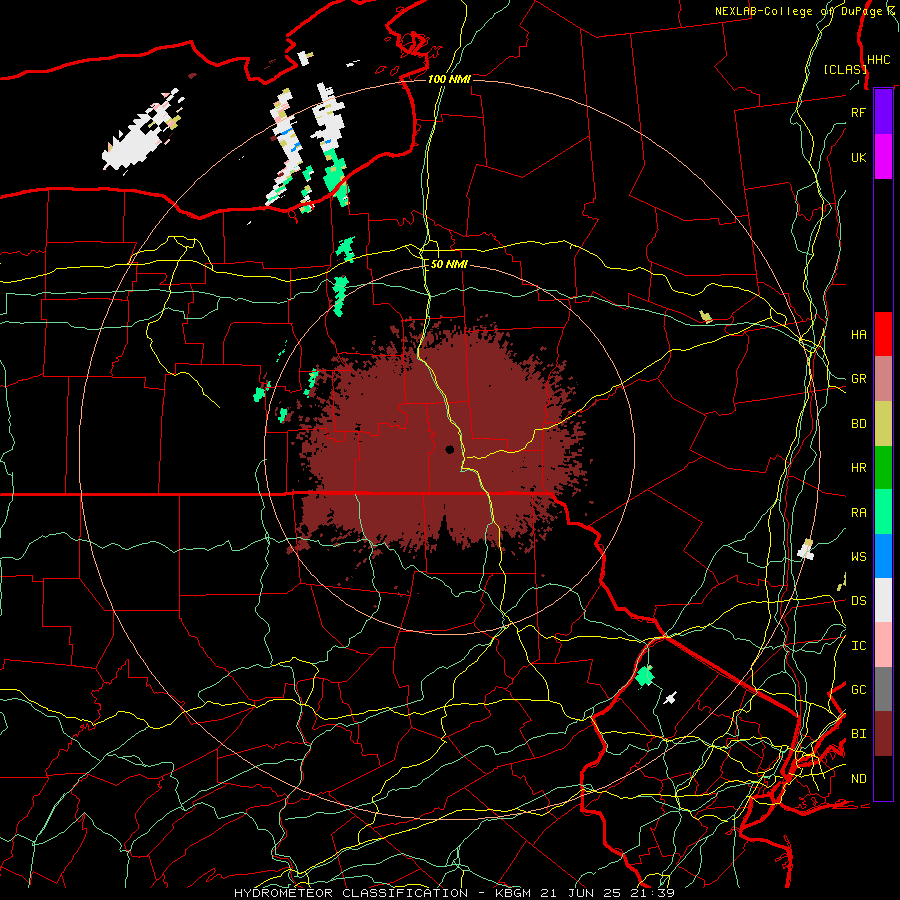Click the GR legend label
Viewport: 900px width, 900px height.
(x=858, y=379)
